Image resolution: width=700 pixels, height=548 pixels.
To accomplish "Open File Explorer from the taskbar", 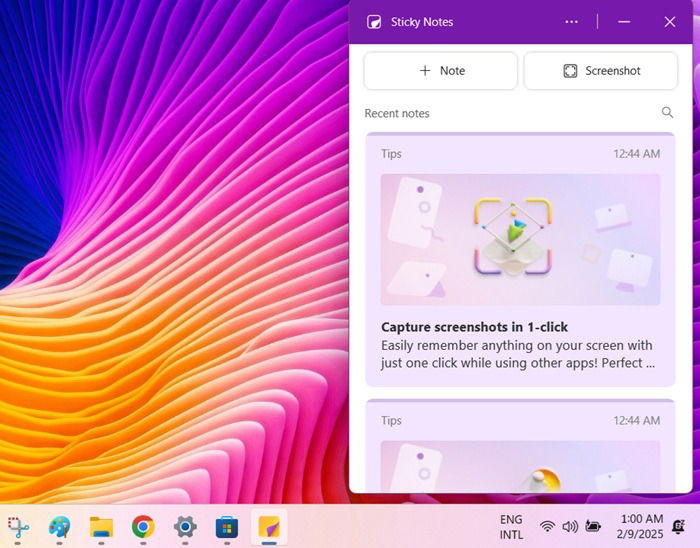I will coord(101,528).
